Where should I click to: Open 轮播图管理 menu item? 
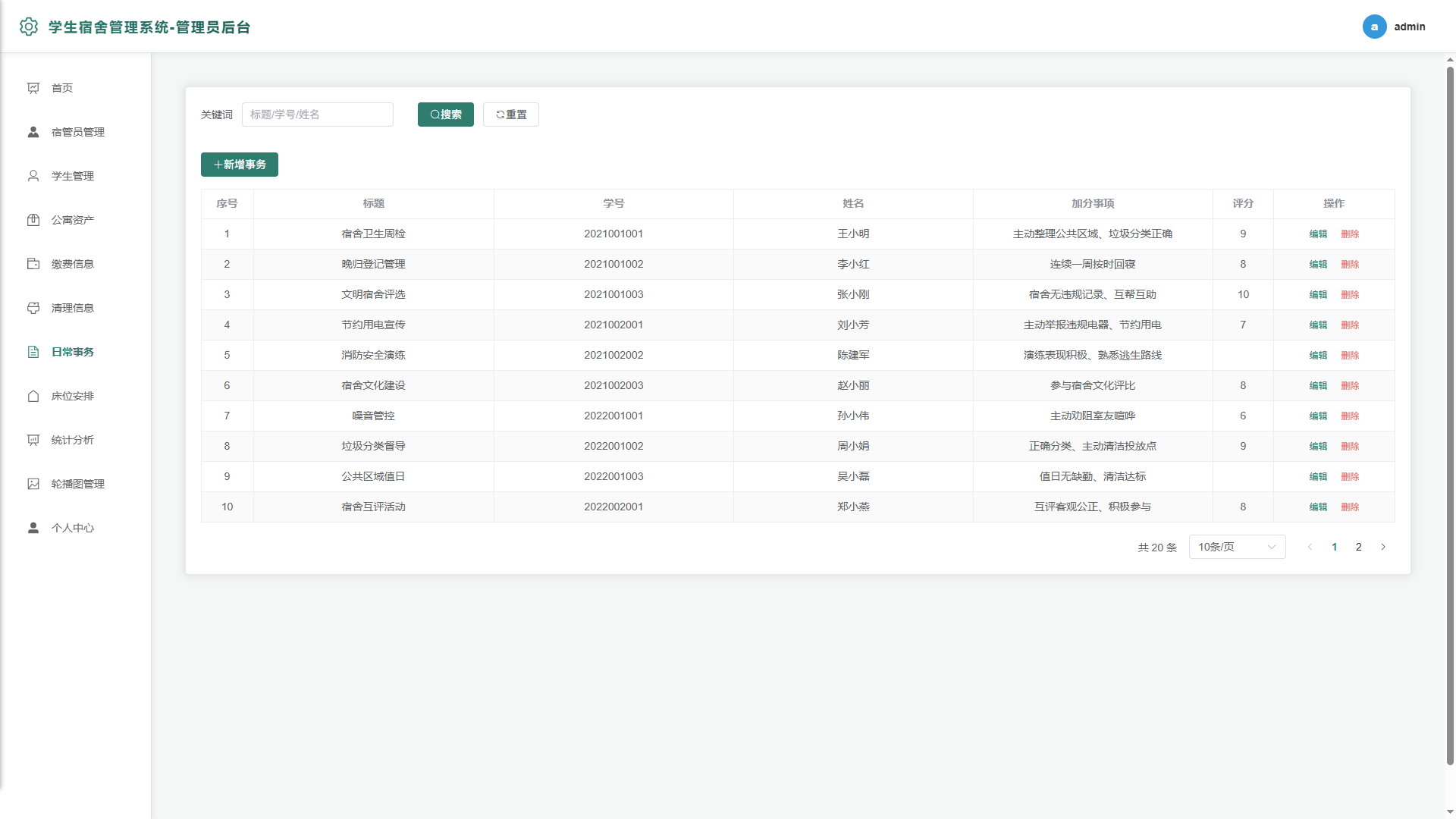coord(76,484)
